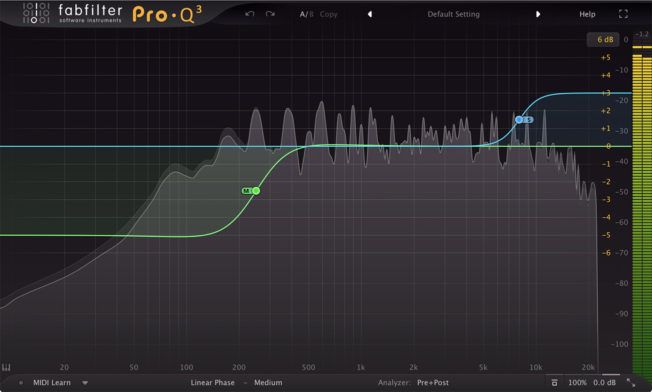Image resolution: width=652 pixels, height=392 pixels.
Task: Open the Linear Phase processing mode menu
Action: (212, 382)
